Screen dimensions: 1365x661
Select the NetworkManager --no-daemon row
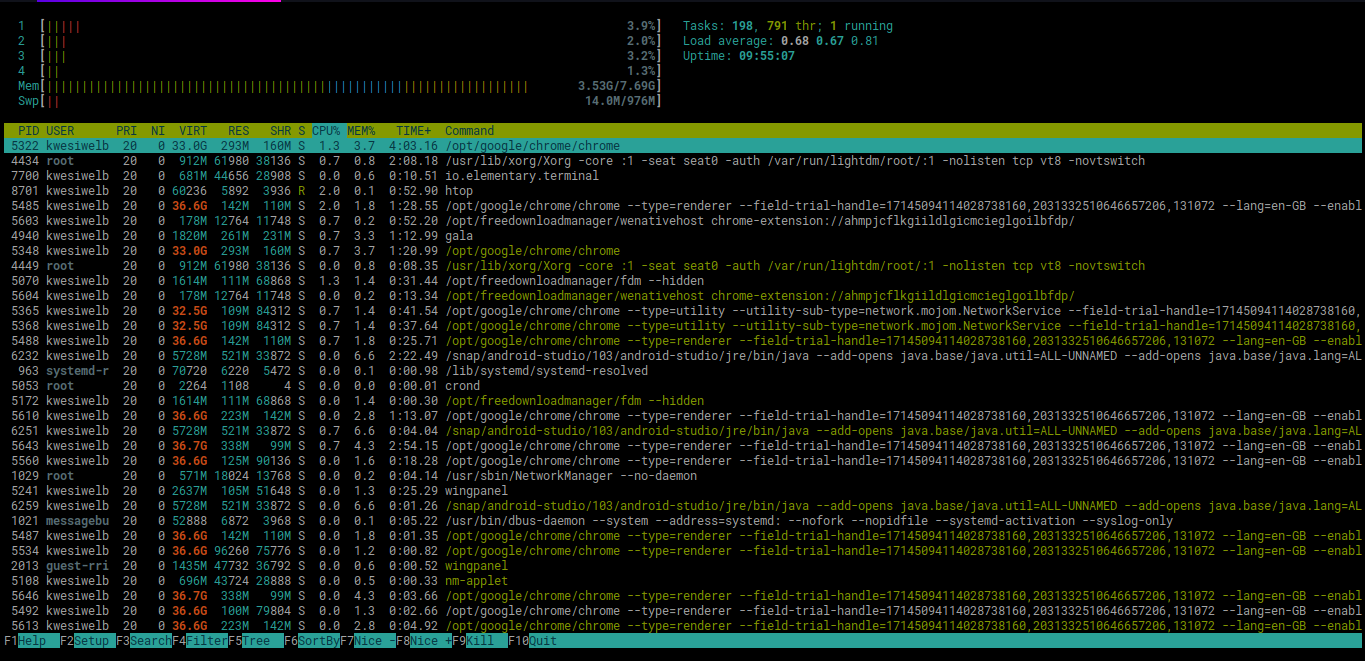click(682, 476)
